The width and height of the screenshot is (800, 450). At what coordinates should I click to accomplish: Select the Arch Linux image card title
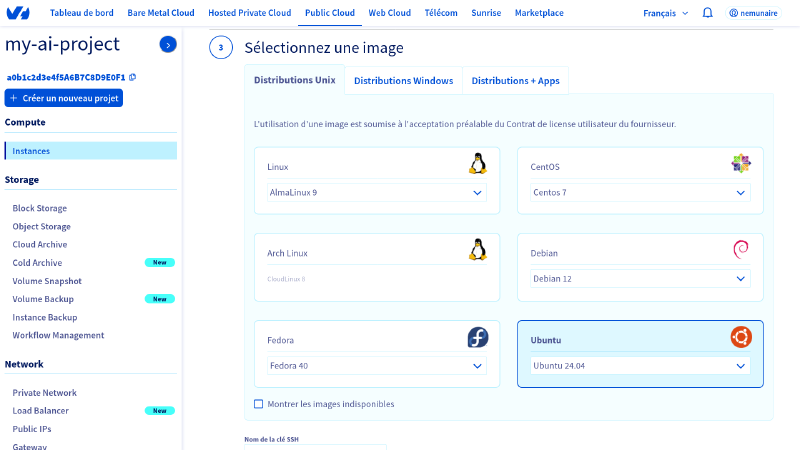coord(287,253)
